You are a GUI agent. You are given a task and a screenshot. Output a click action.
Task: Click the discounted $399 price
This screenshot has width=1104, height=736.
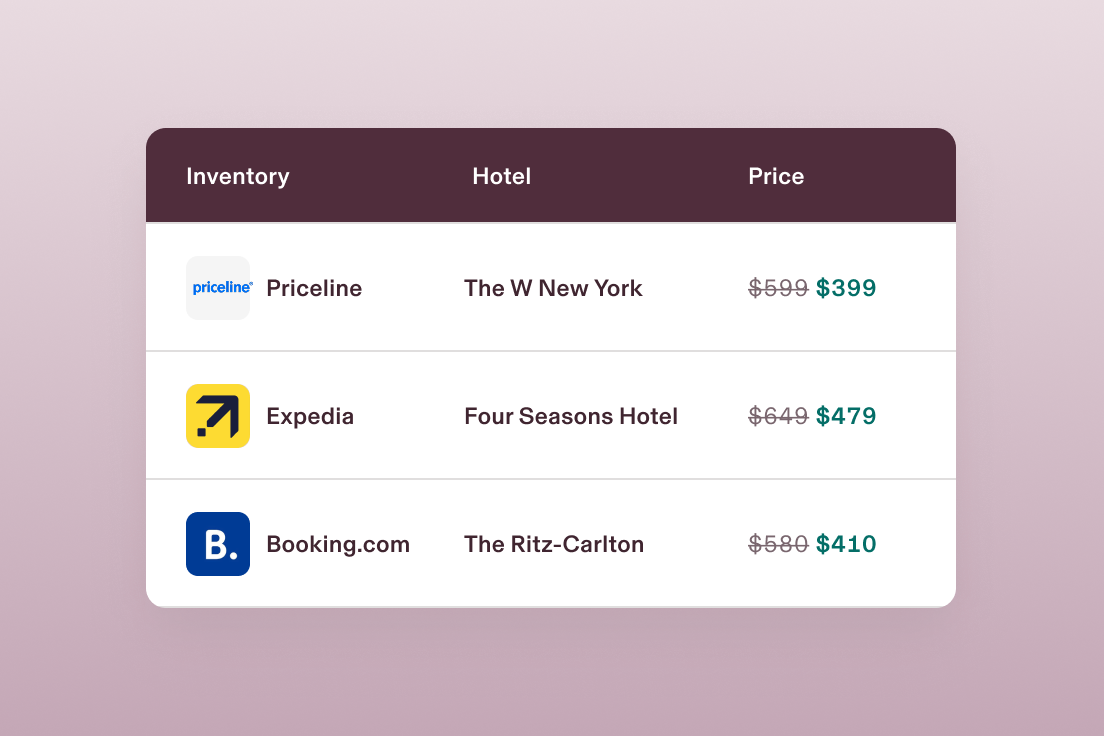click(846, 288)
